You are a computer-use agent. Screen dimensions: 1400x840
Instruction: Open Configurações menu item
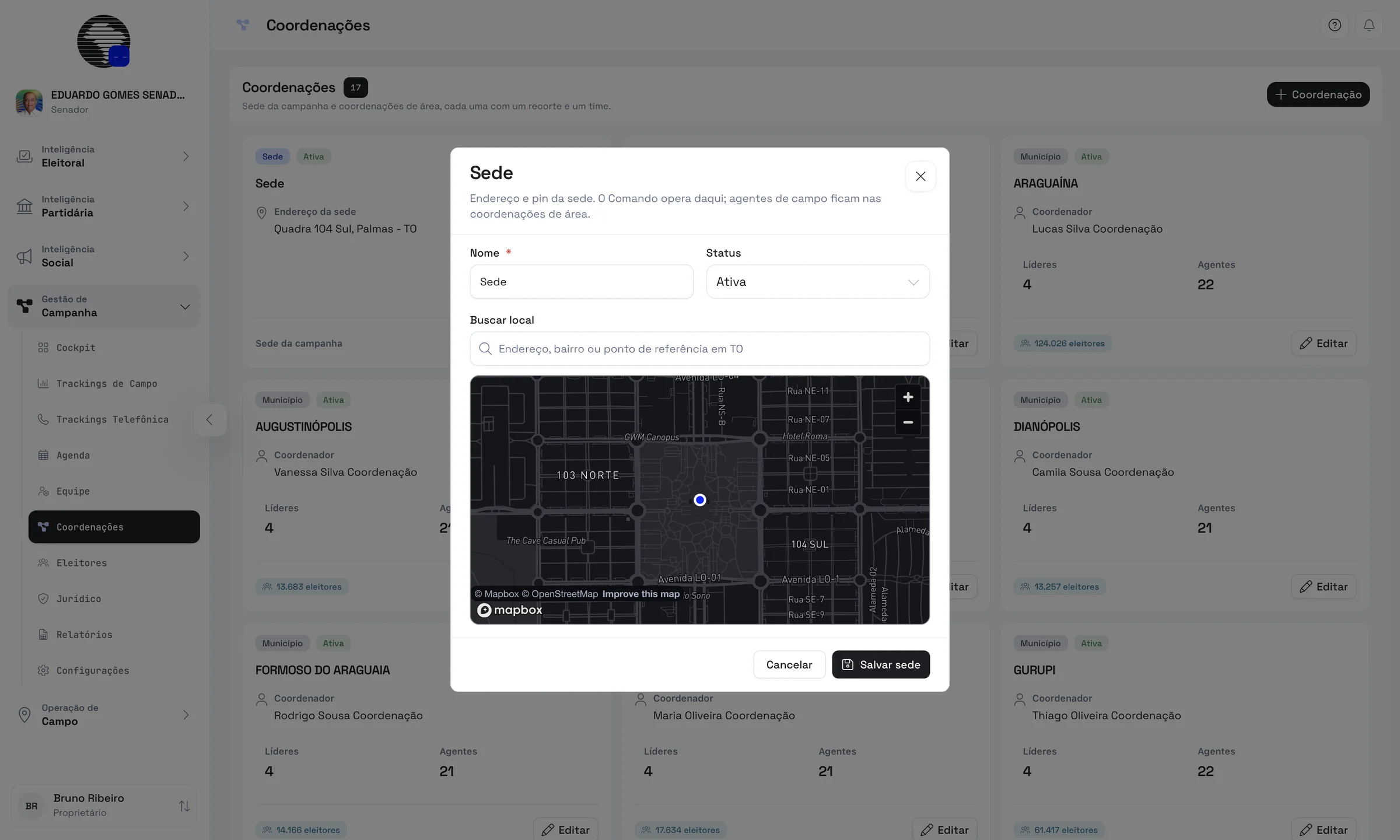(114, 670)
